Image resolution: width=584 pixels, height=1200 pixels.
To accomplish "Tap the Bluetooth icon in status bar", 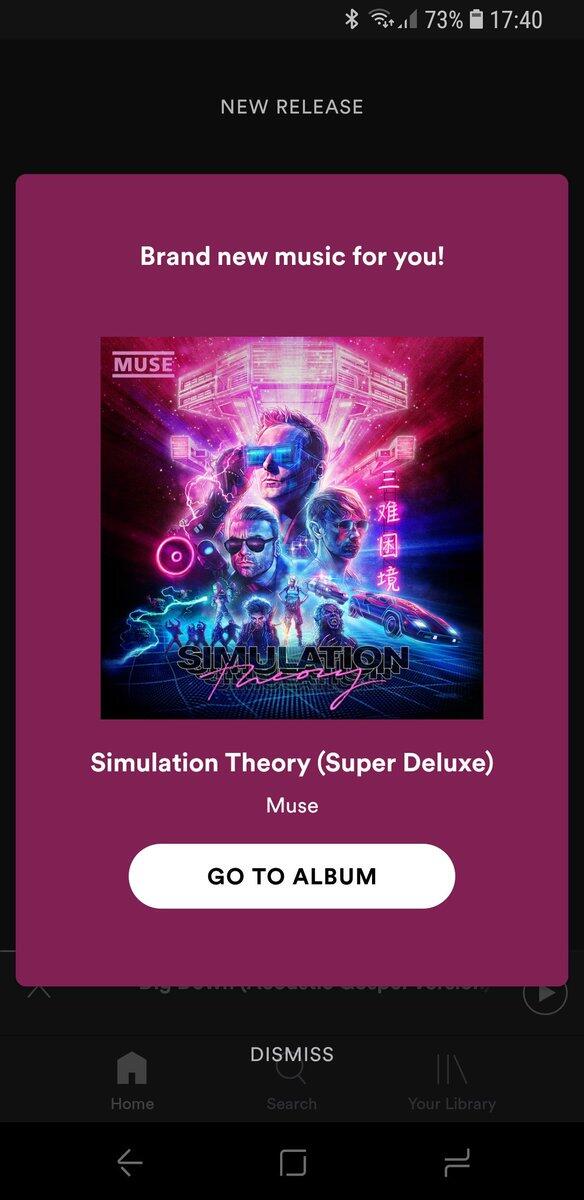I will pyautogui.click(x=352, y=19).
